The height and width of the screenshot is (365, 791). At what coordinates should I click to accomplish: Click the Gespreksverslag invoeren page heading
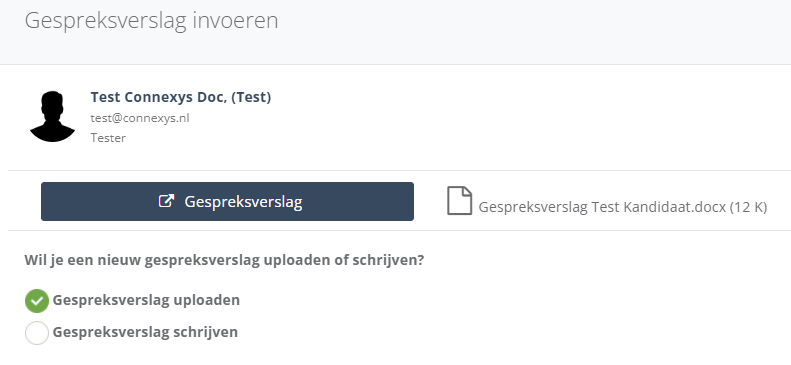[x=151, y=21]
